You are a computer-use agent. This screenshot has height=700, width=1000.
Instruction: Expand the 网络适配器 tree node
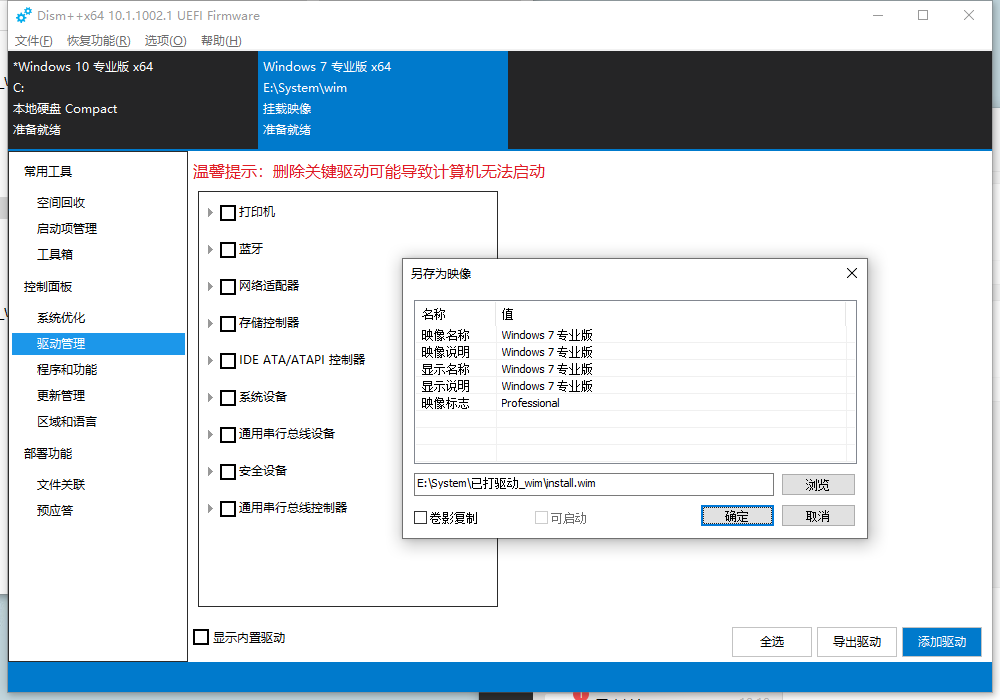(210, 286)
